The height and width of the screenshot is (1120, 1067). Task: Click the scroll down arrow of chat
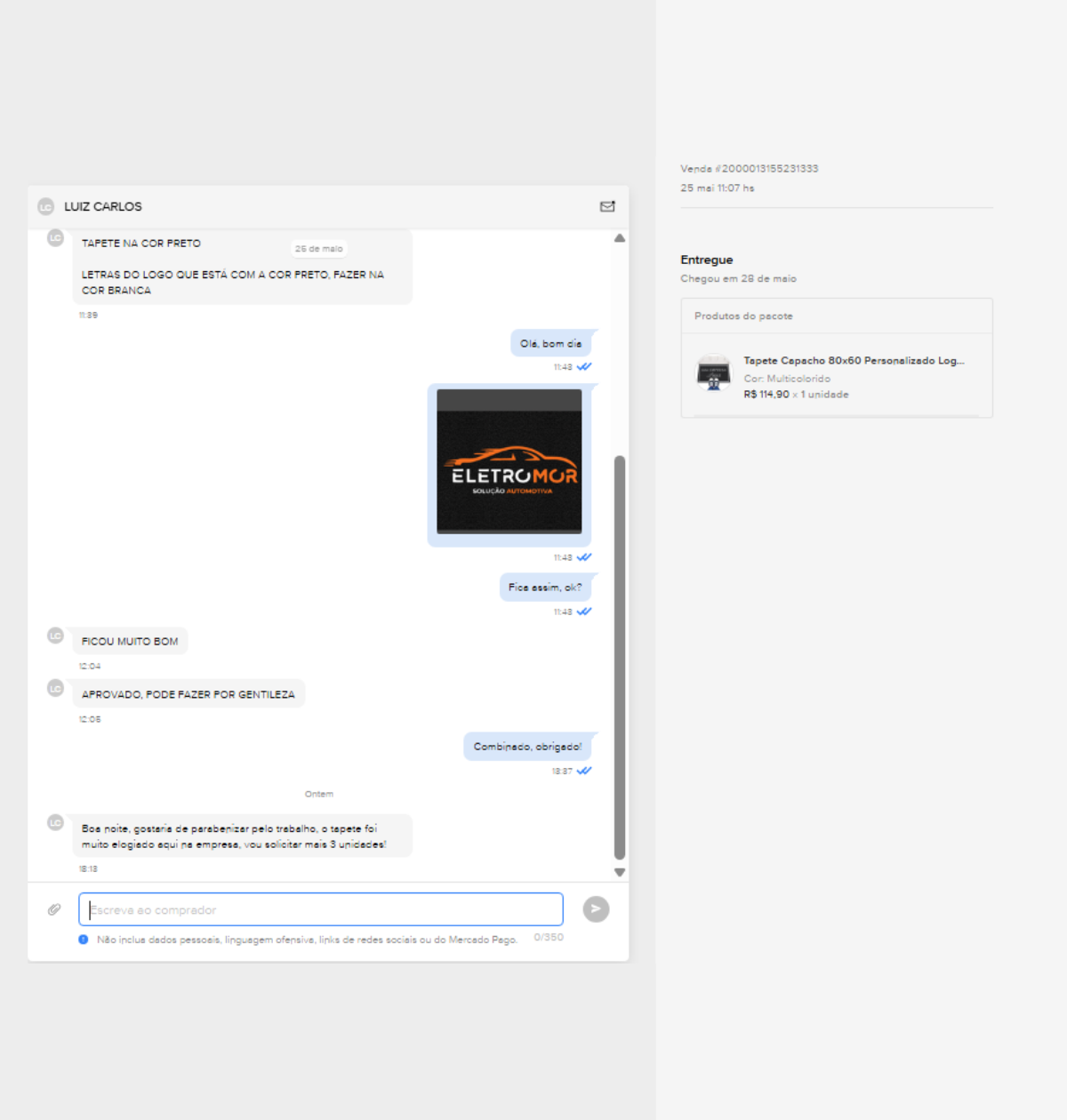click(x=620, y=872)
